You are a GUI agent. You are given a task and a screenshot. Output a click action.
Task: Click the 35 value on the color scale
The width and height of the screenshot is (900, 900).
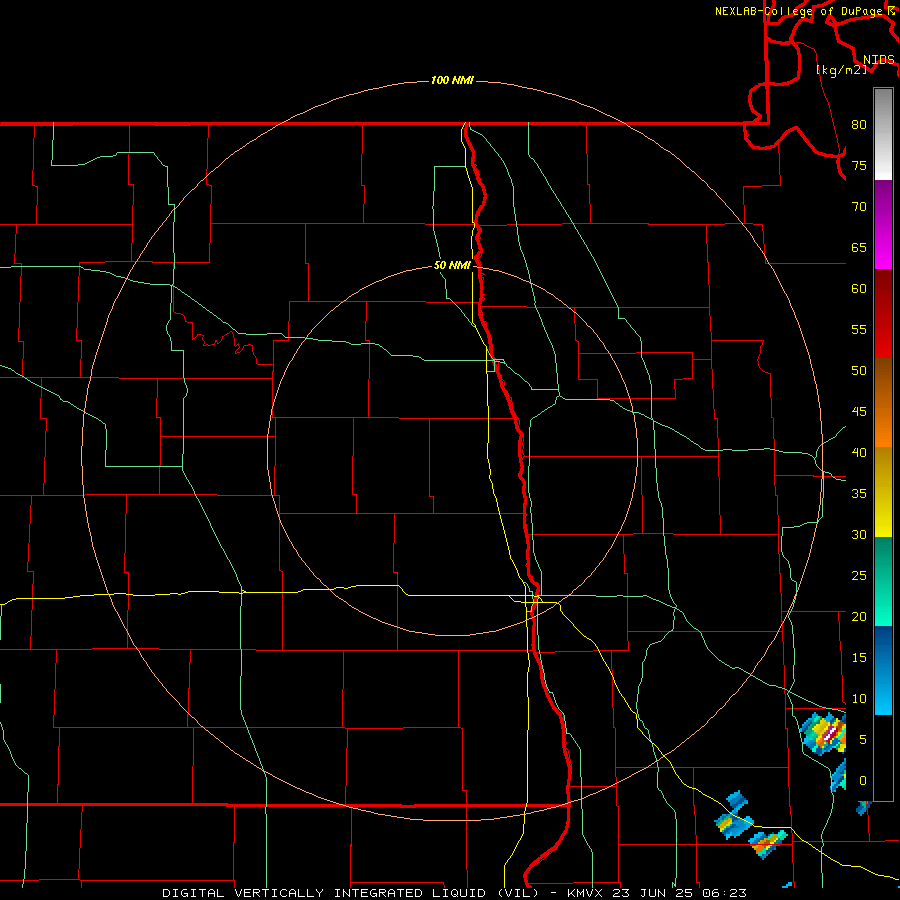pos(859,494)
